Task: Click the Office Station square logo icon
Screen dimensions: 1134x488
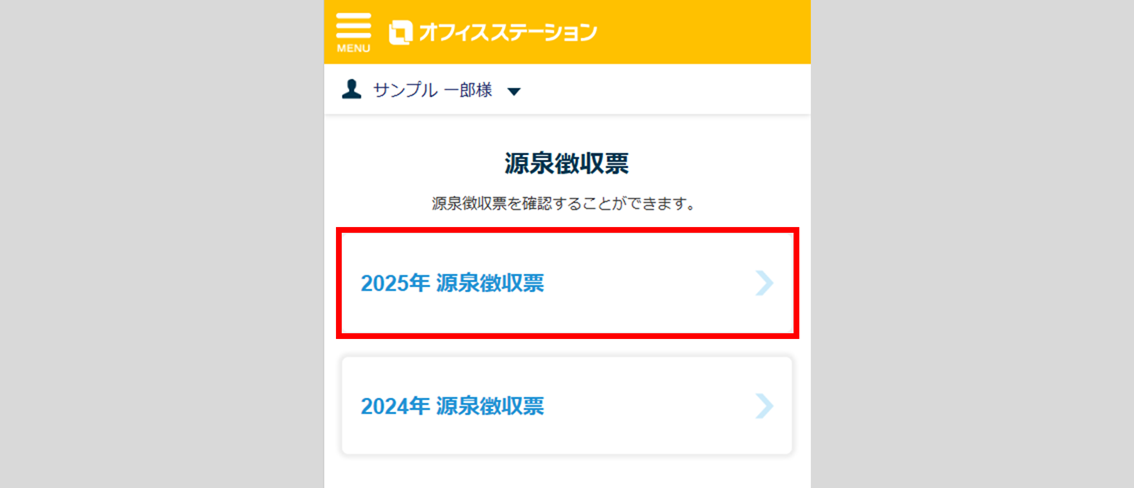Action: (400, 33)
